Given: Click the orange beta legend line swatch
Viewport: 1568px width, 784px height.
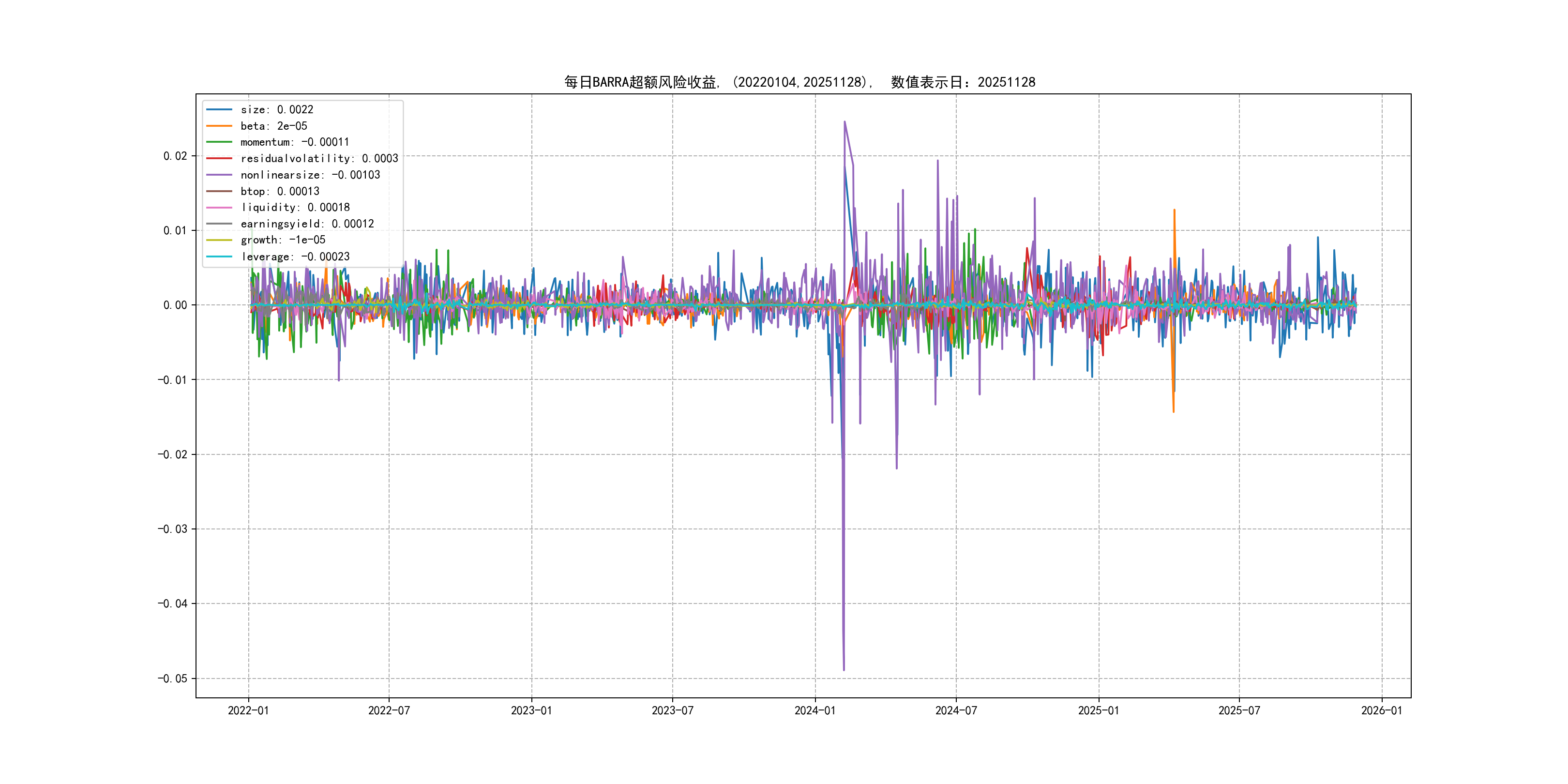Looking at the screenshot, I should [219, 126].
